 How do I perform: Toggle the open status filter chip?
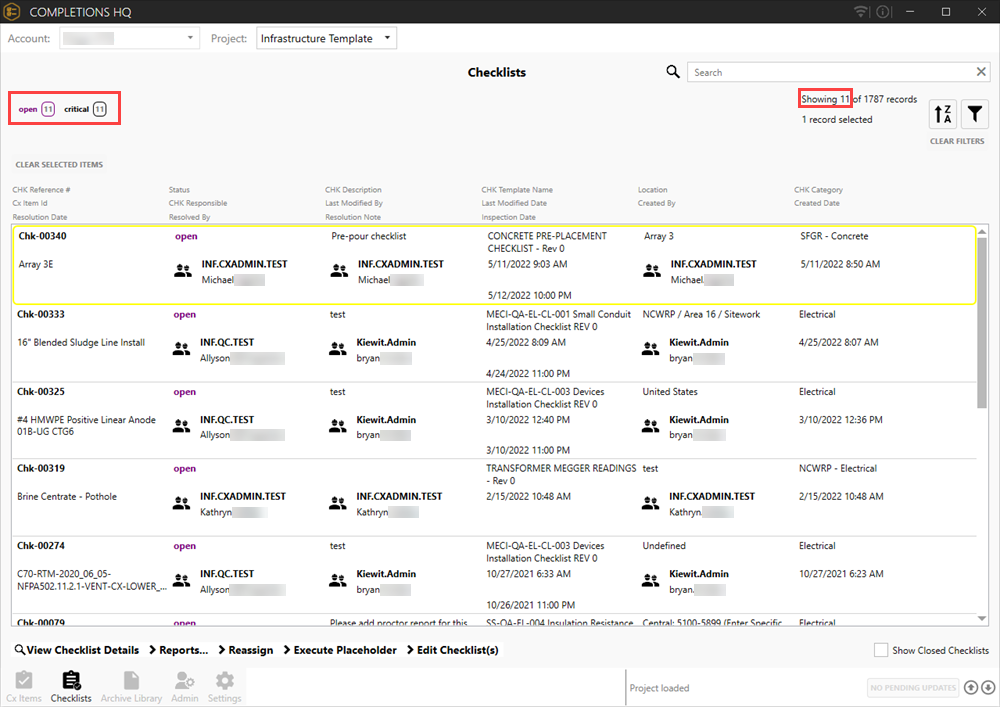(x=37, y=109)
